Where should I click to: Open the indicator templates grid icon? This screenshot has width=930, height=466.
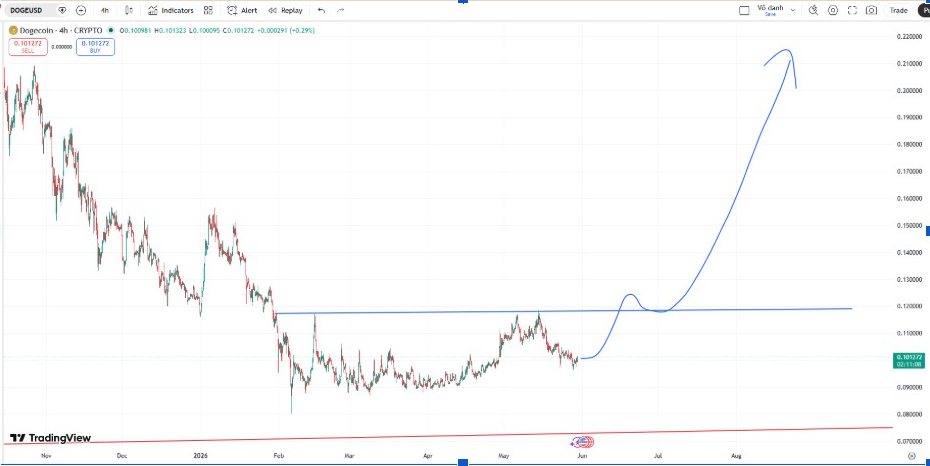pos(208,10)
